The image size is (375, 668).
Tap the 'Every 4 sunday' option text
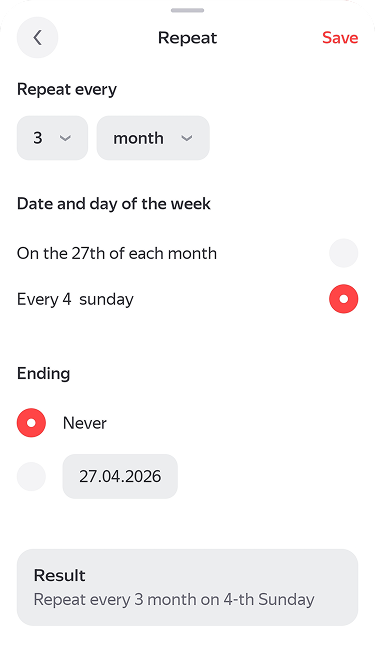tap(75, 299)
